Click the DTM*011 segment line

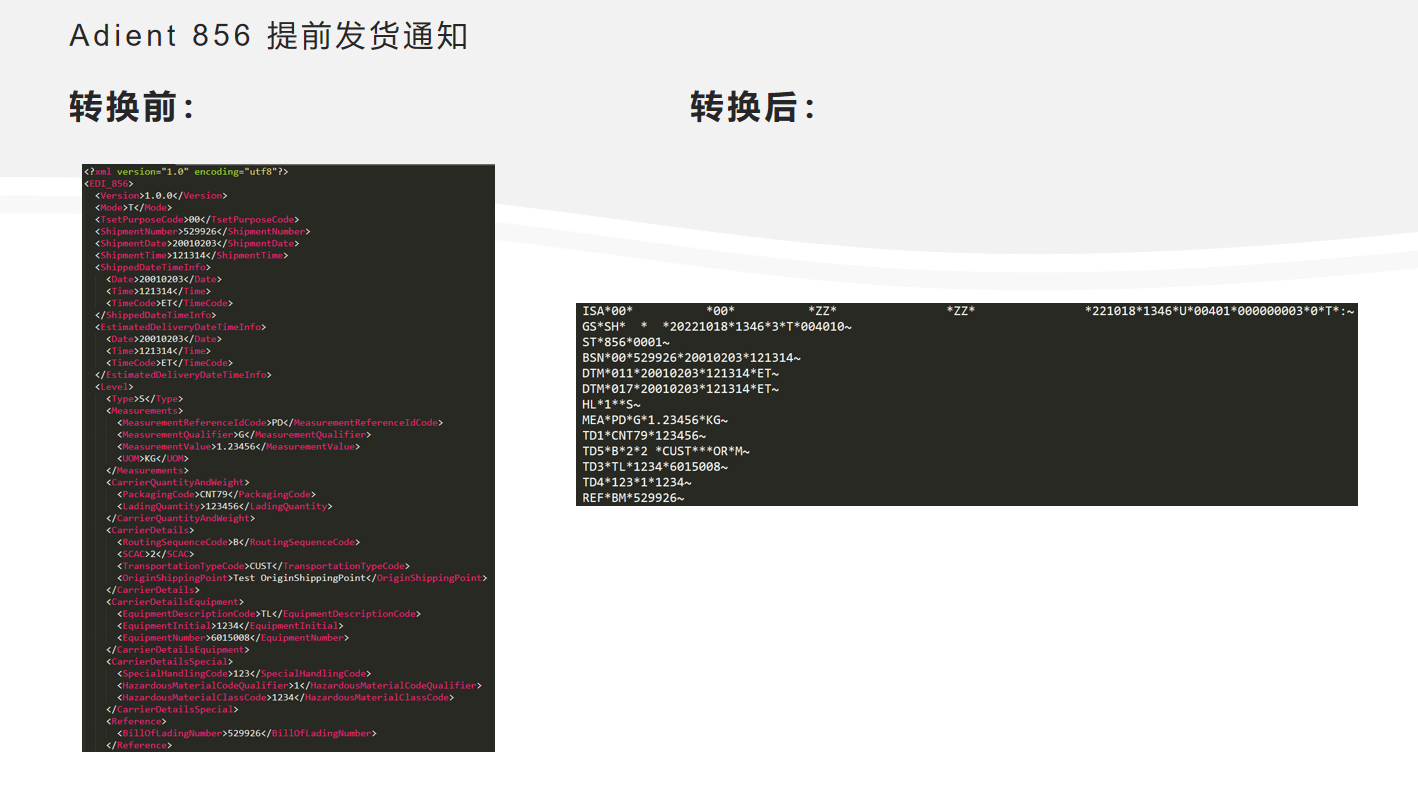[x=681, y=373]
